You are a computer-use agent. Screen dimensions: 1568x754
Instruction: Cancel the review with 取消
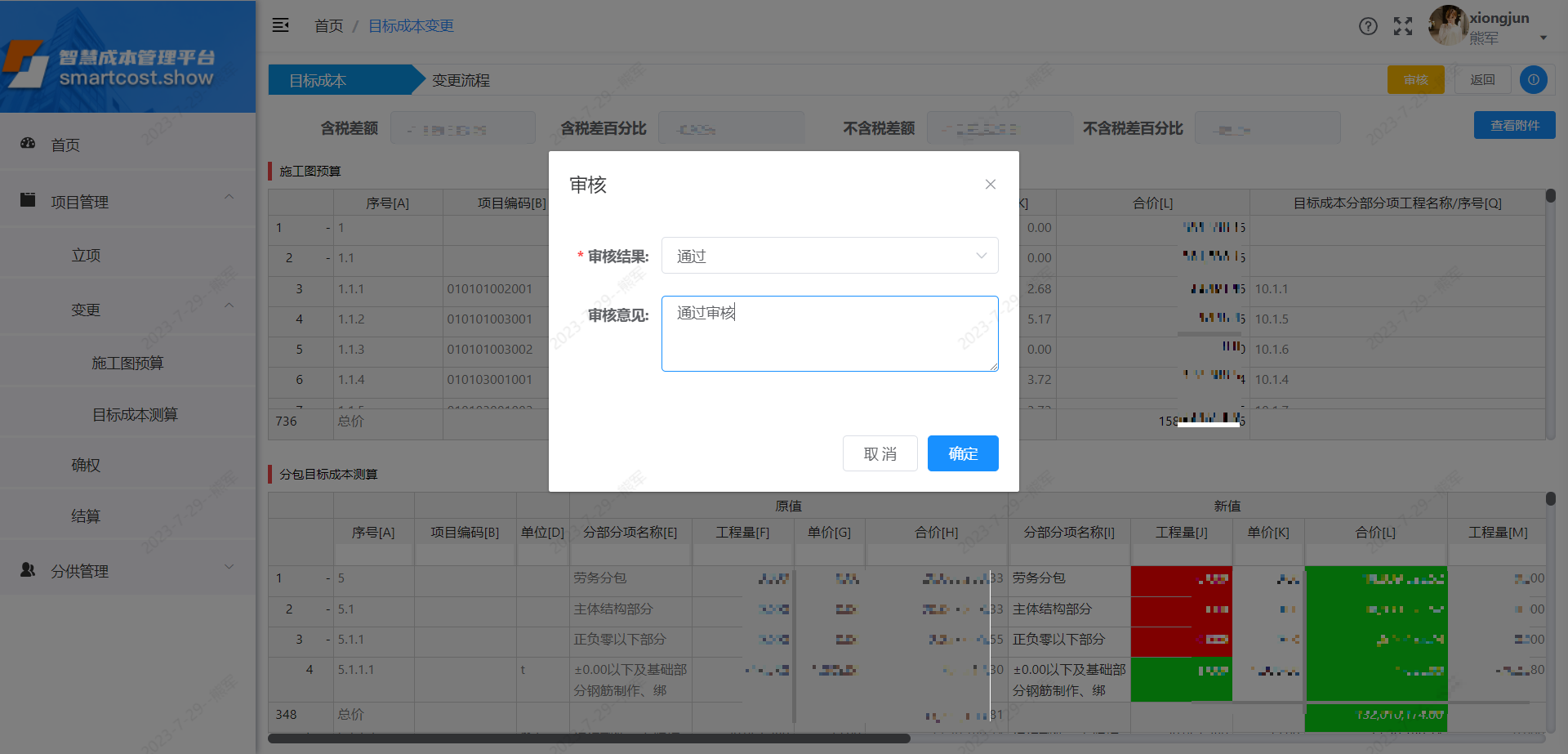coord(880,453)
